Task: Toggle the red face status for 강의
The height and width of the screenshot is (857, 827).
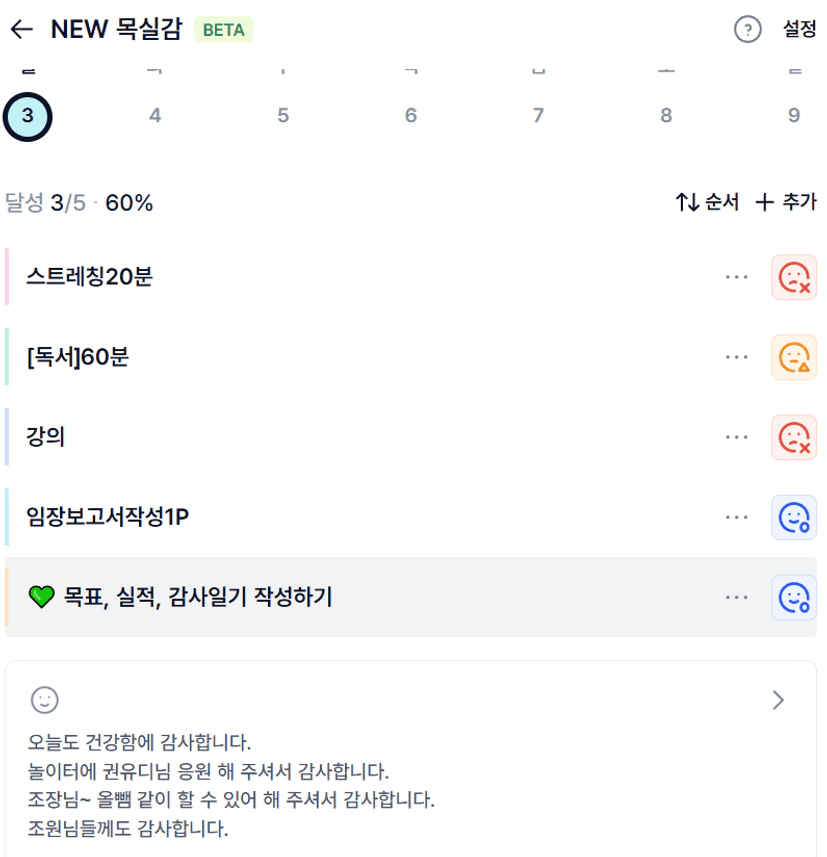Action: 794,437
